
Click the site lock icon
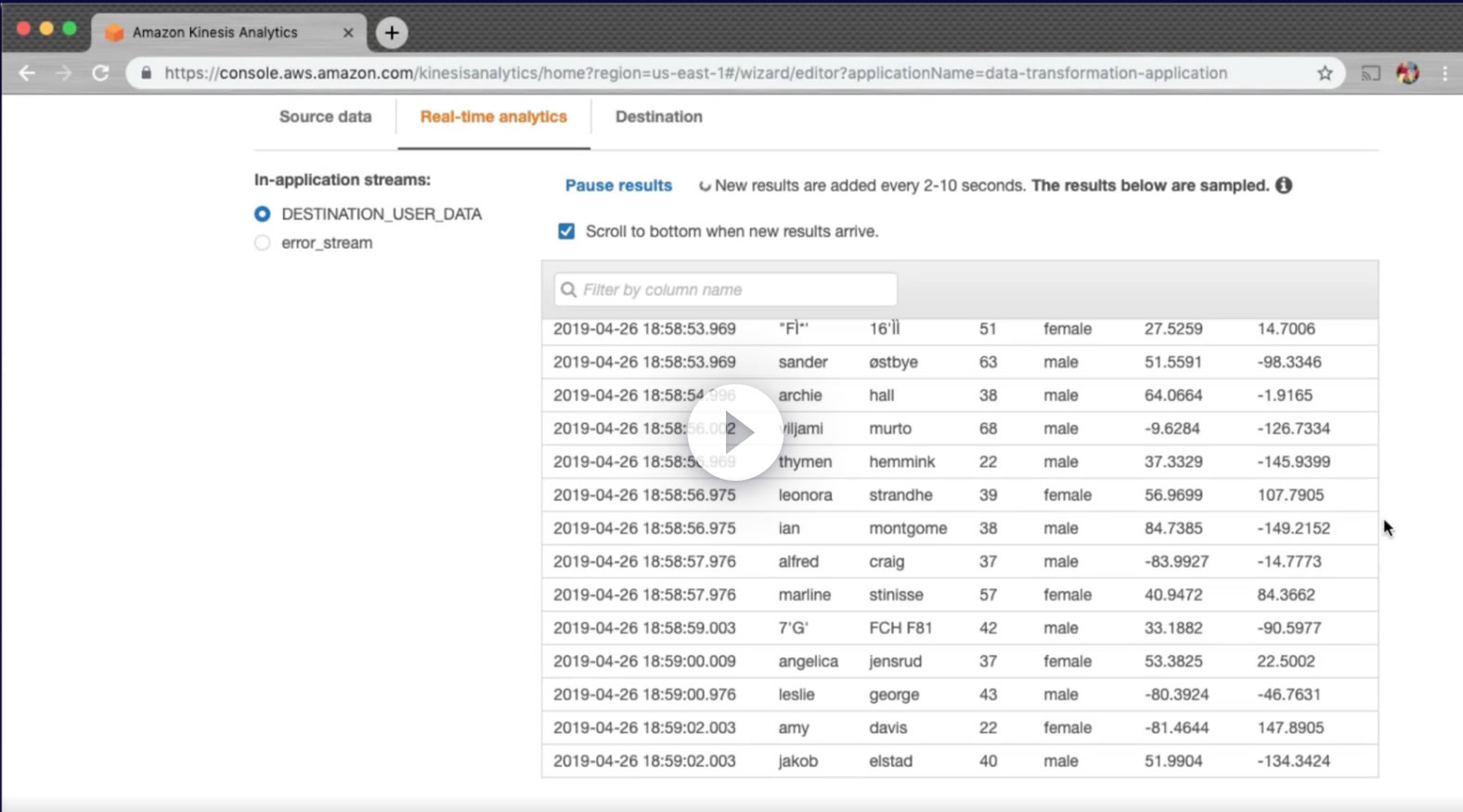click(146, 73)
